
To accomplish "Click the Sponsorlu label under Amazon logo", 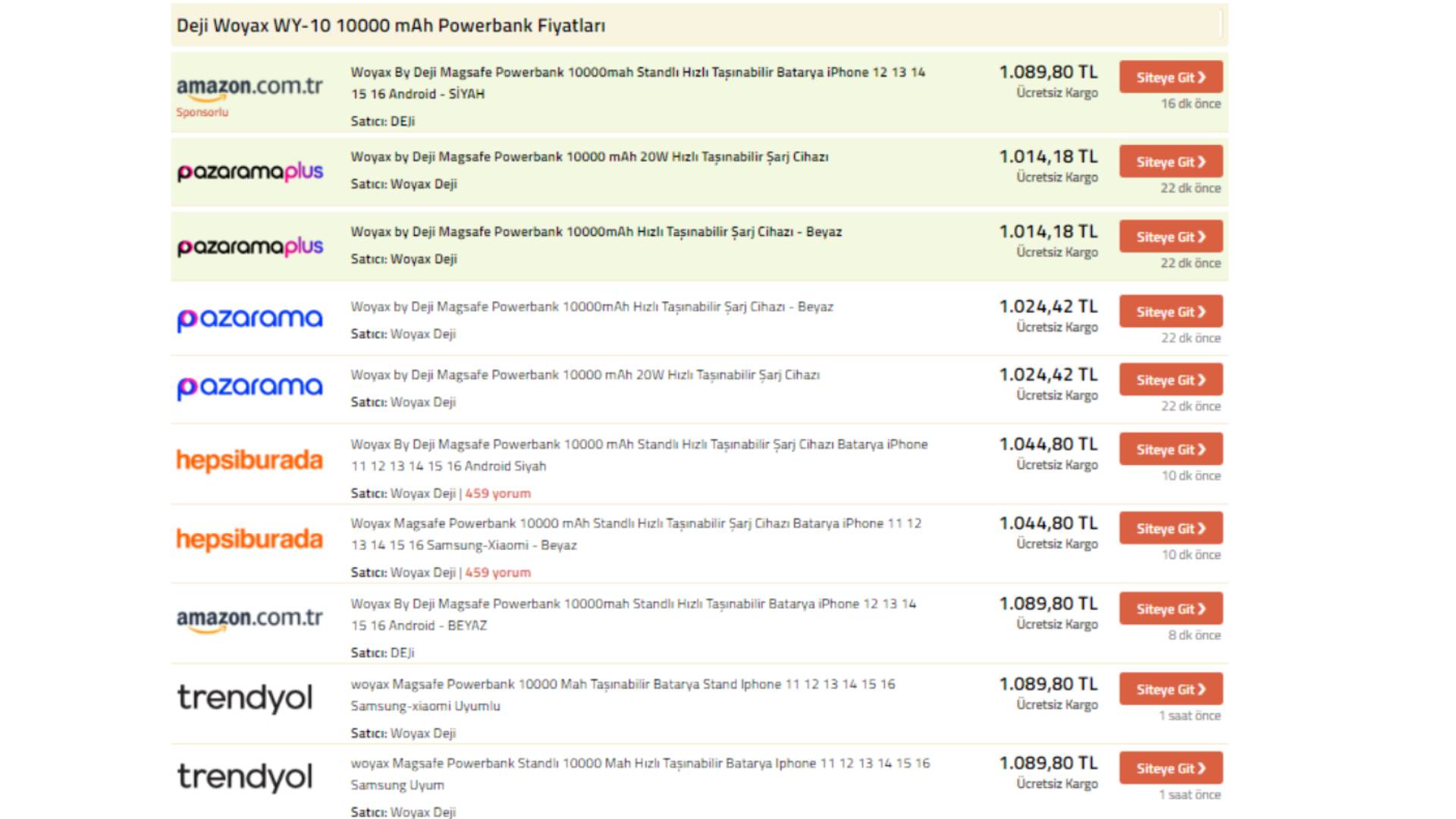I will click(x=202, y=112).
